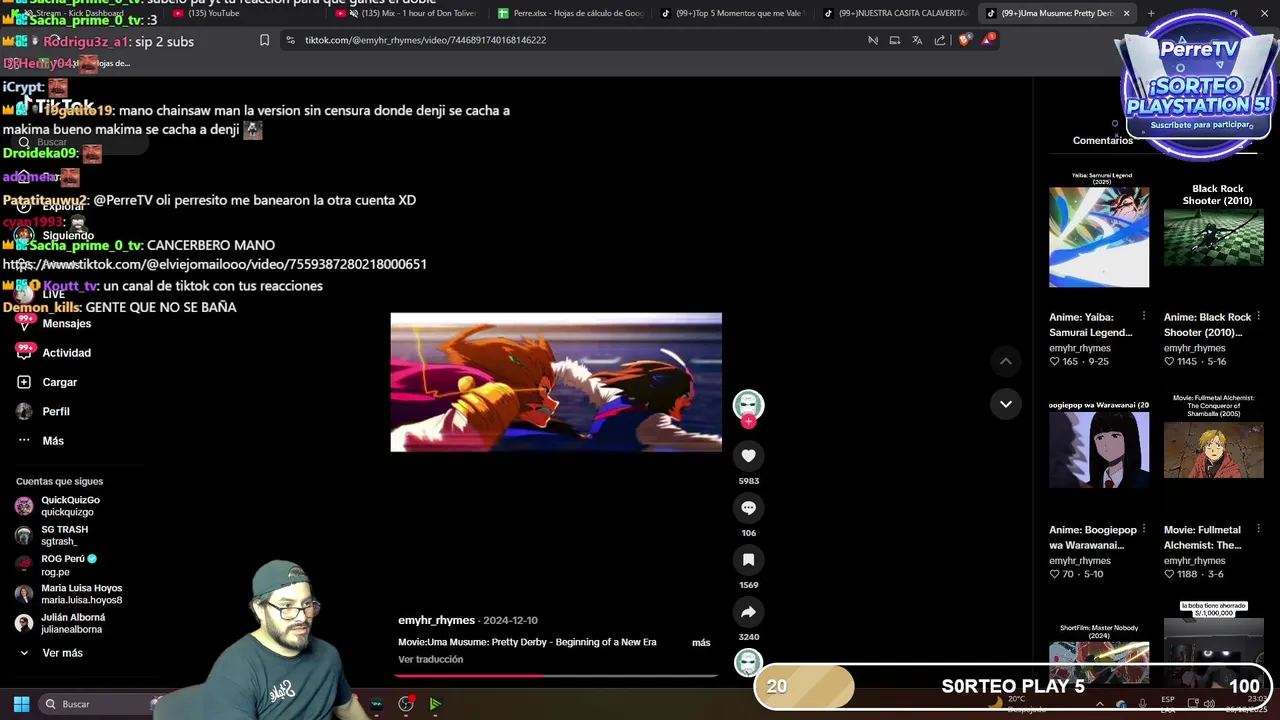The image size is (1280, 720).
Task: Open comments via the speech bubble icon
Action: 748,508
